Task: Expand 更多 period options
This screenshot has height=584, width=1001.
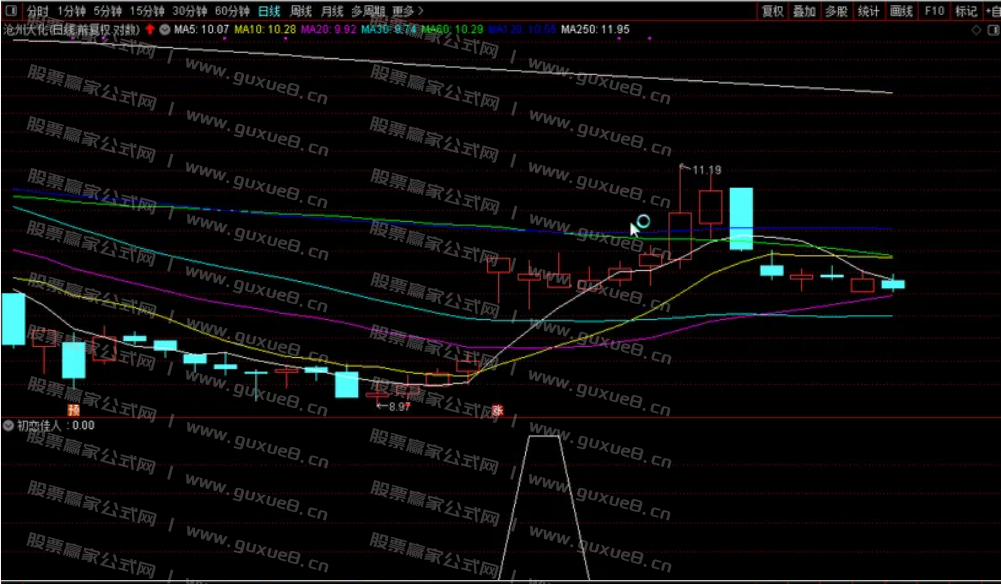Action: 407,11
